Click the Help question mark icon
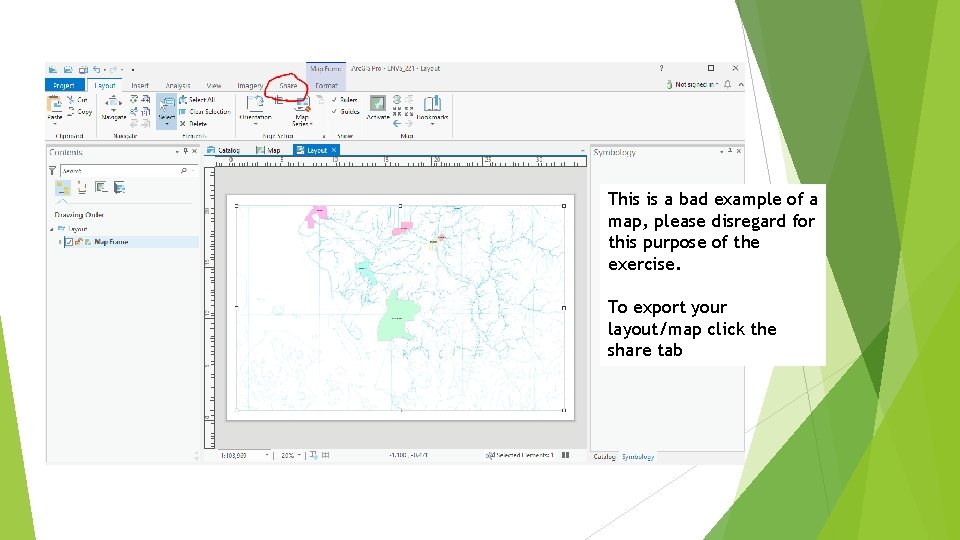The width and height of the screenshot is (960, 540). click(661, 68)
